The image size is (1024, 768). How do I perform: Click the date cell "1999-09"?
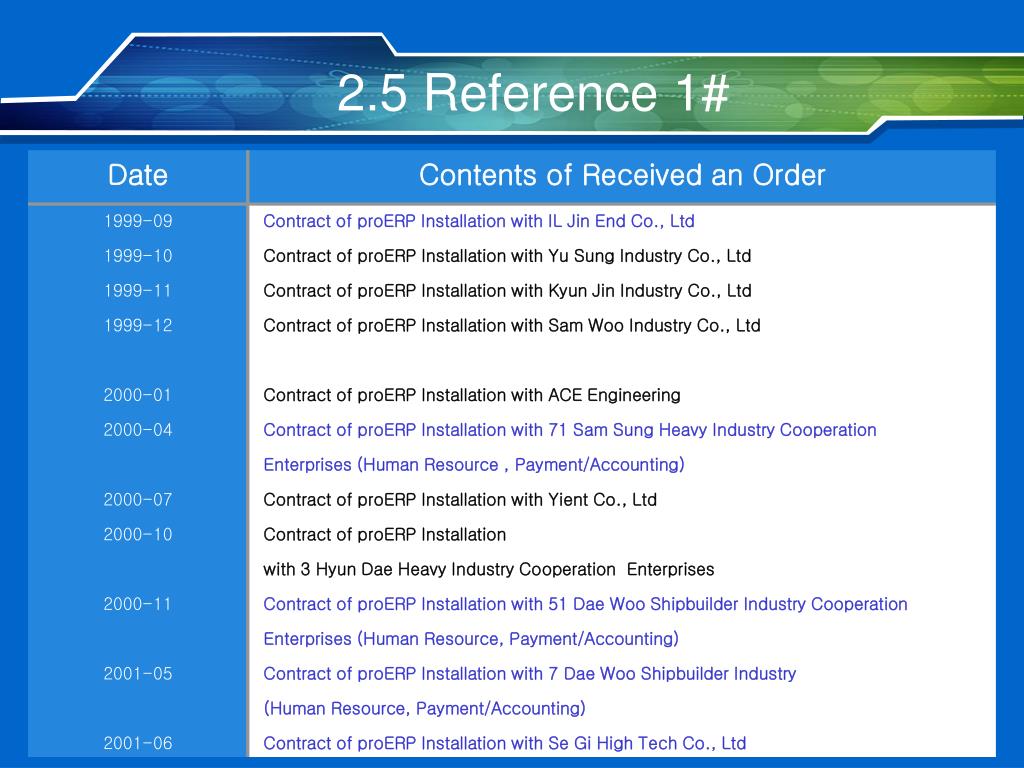coord(138,221)
